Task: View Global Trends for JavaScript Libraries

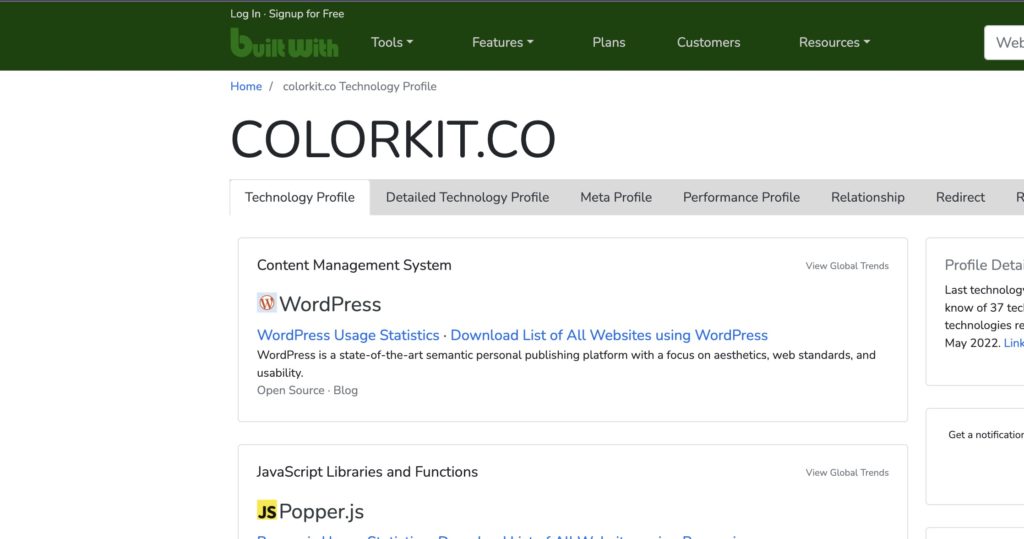Action: coord(847,472)
